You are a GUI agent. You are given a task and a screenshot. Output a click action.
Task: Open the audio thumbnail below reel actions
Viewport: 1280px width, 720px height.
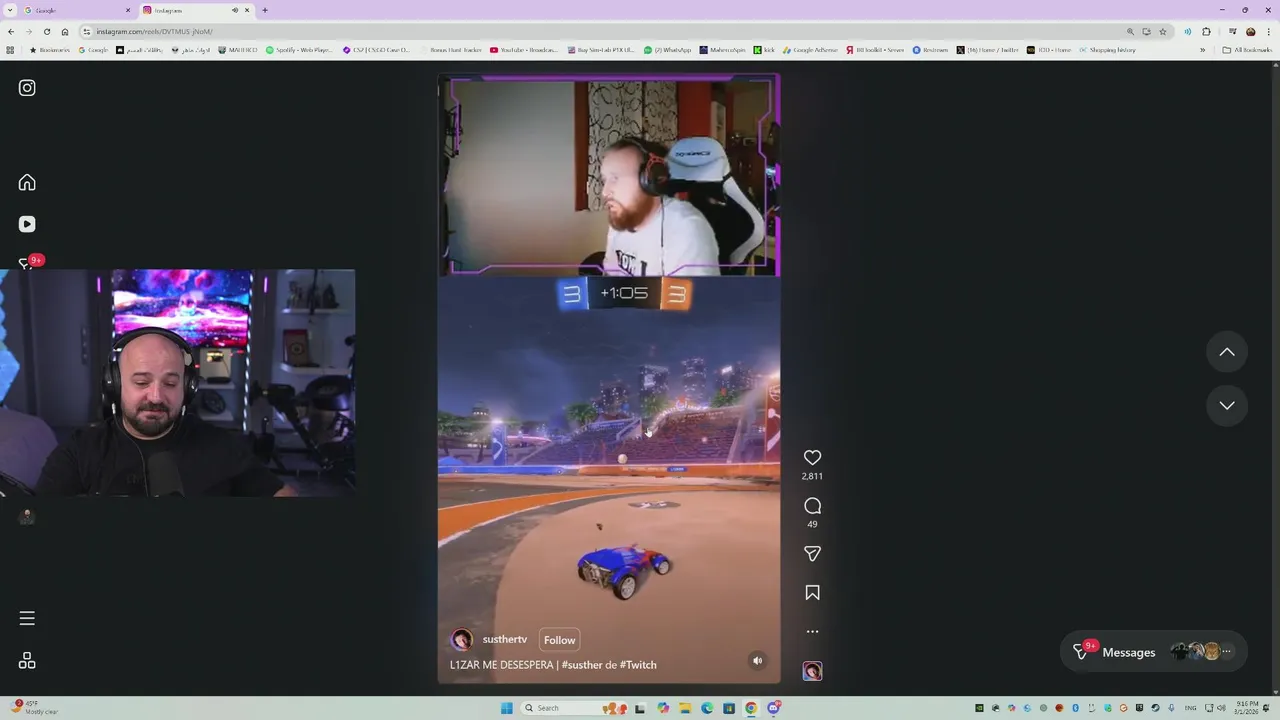812,671
